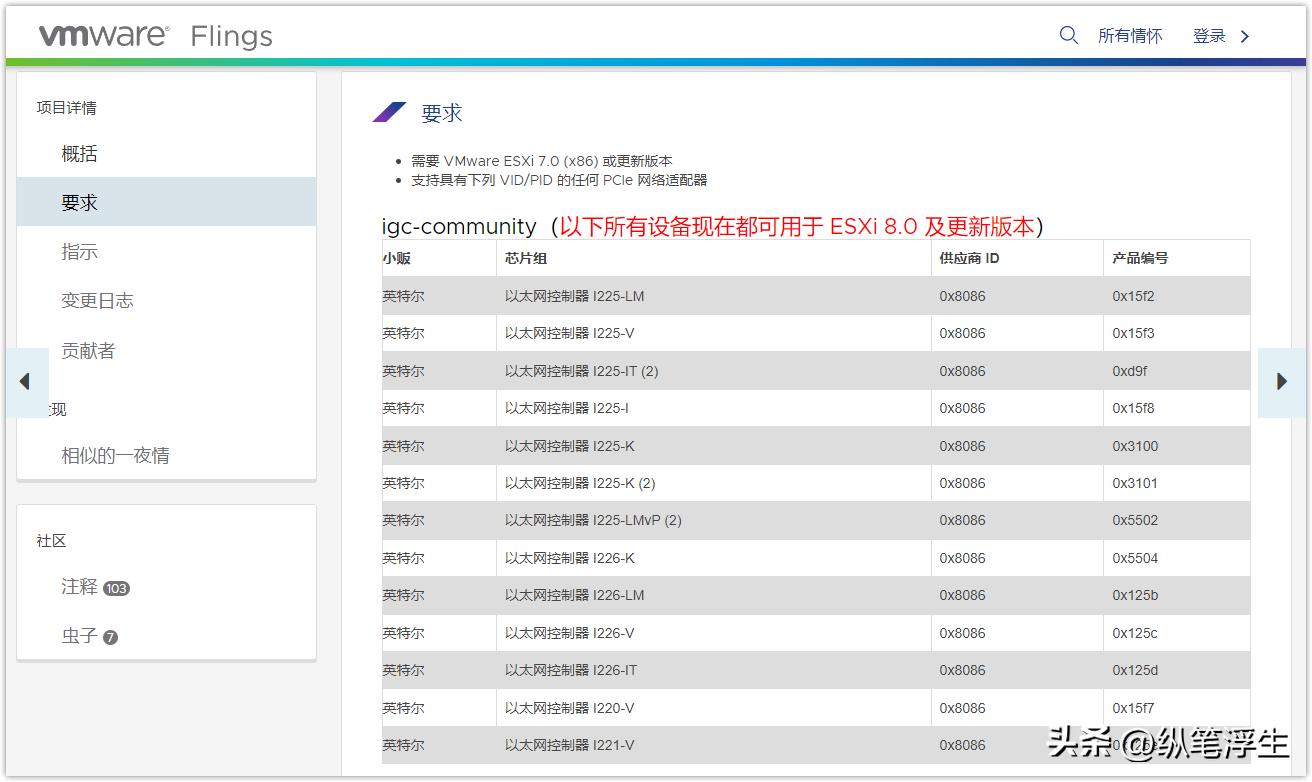Click the arrow icon next to 登录

[1243, 35]
